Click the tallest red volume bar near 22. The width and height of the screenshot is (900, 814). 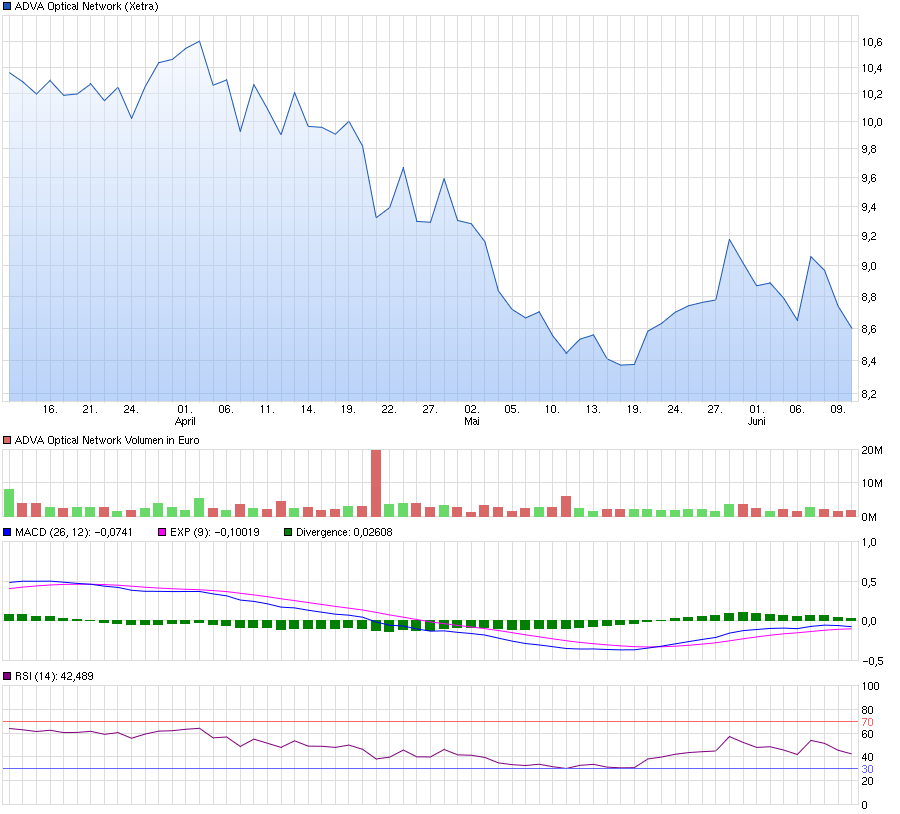click(x=377, y=483)
